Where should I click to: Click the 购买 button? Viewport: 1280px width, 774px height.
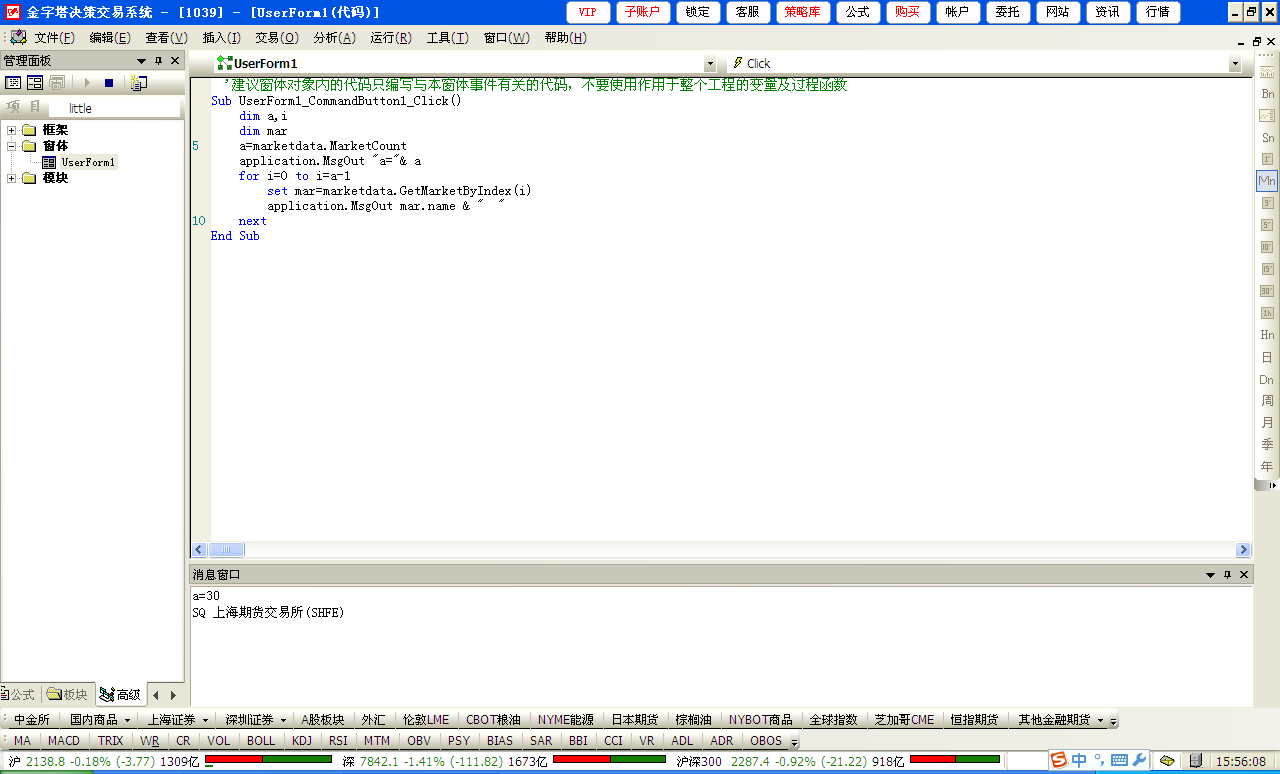click(907, 12)
